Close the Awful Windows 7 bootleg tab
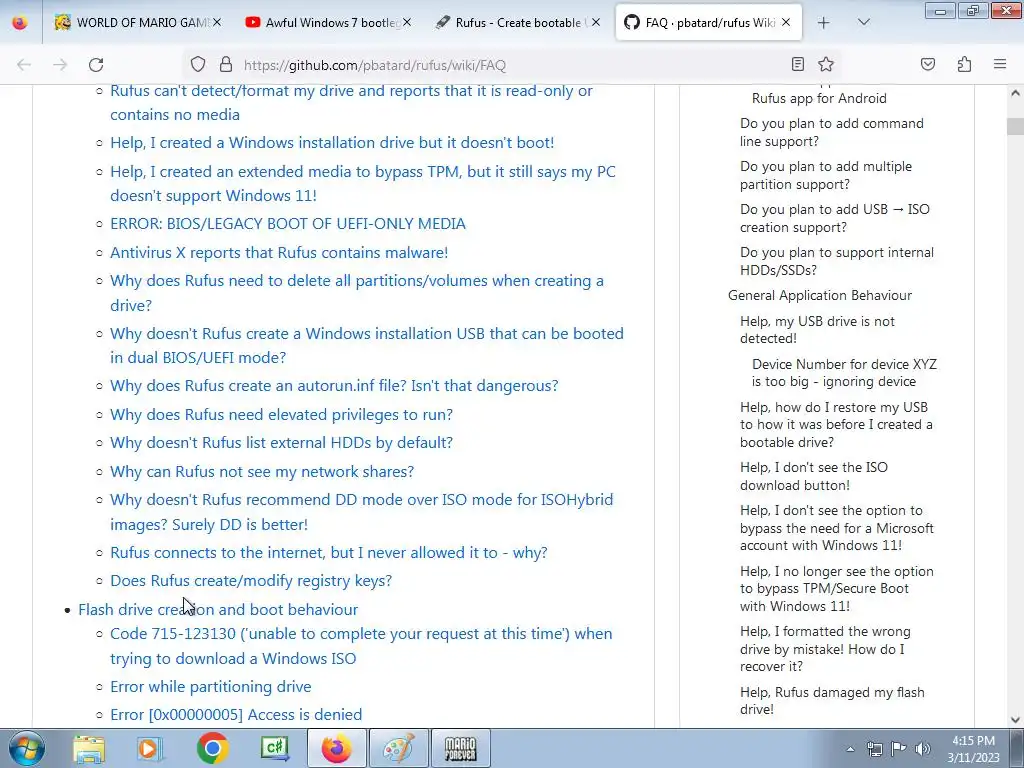1024x768 pixels. [407, 22]
